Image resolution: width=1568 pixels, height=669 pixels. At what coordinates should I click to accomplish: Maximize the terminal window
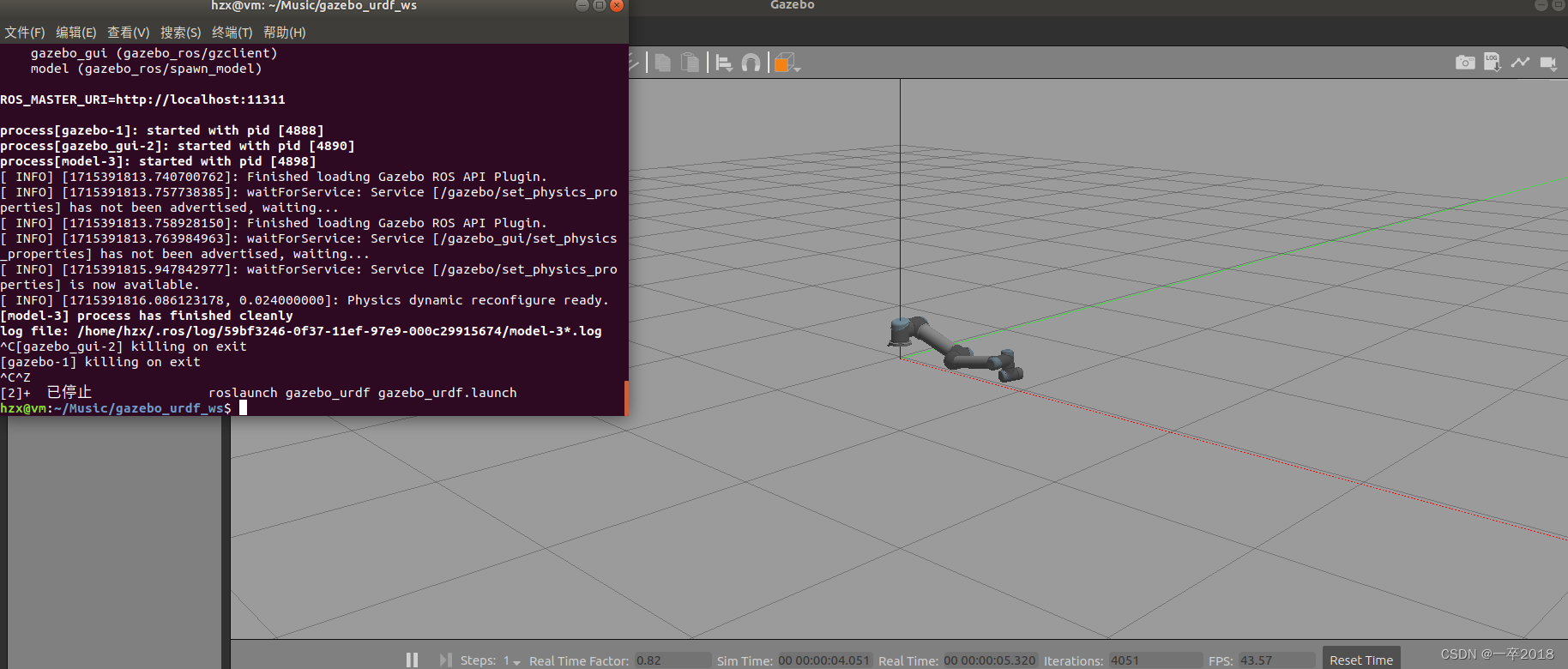(600, 5)
